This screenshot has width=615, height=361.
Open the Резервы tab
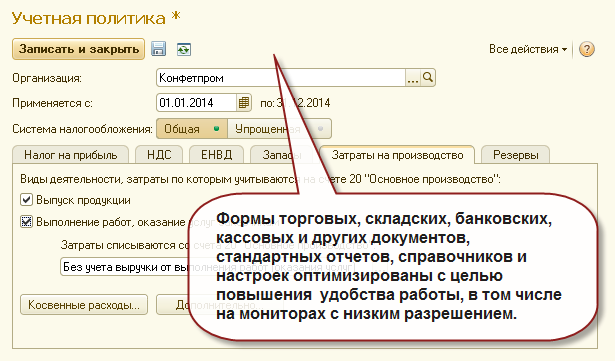pyautogui.click(x=515, y=155)
